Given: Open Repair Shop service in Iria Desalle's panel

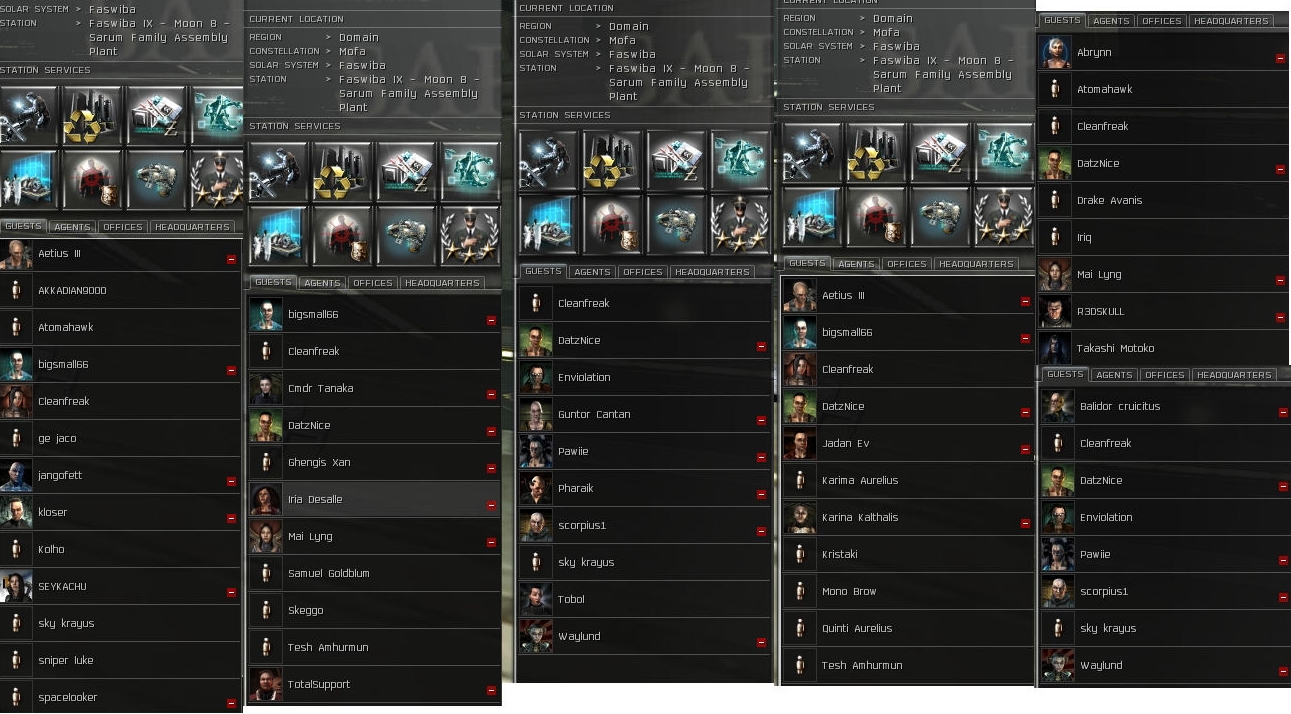Looking at the screenshot, I should [276, 171].
